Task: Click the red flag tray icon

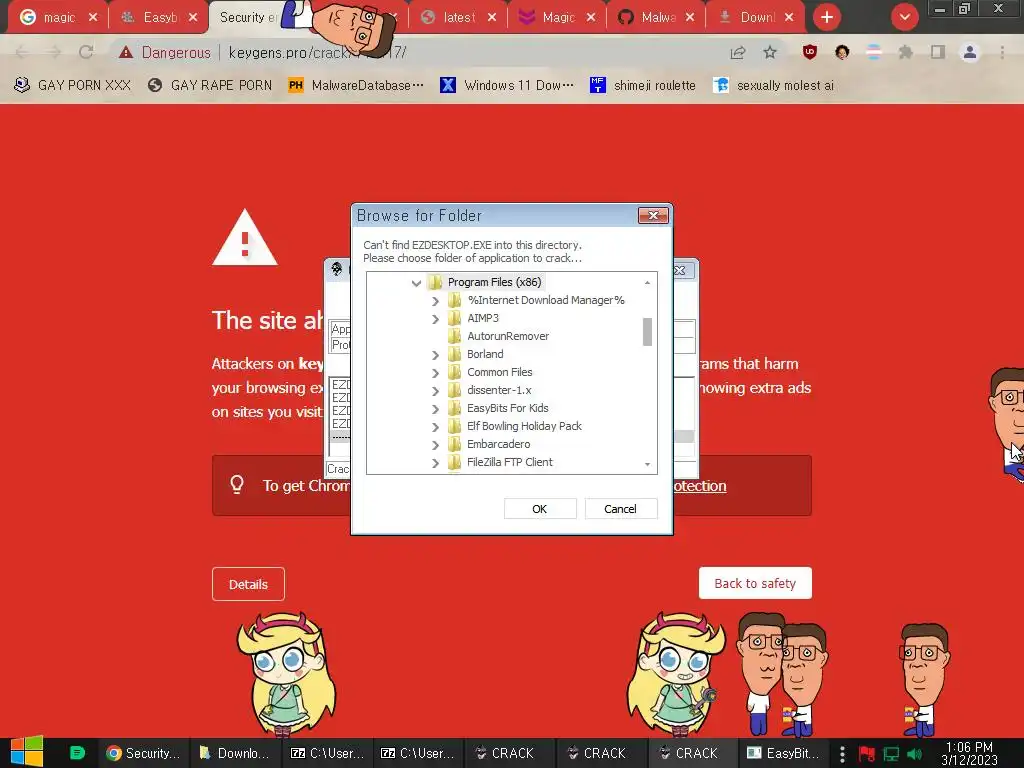Action: [x=867, y=754]
